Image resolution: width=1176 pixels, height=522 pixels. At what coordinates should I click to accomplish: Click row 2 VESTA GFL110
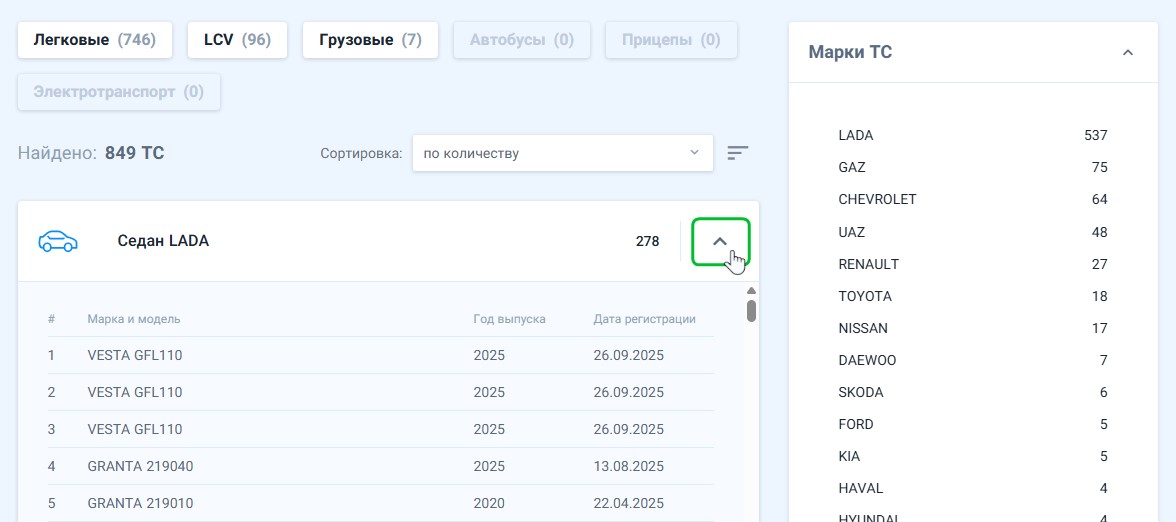click(381, 392)
